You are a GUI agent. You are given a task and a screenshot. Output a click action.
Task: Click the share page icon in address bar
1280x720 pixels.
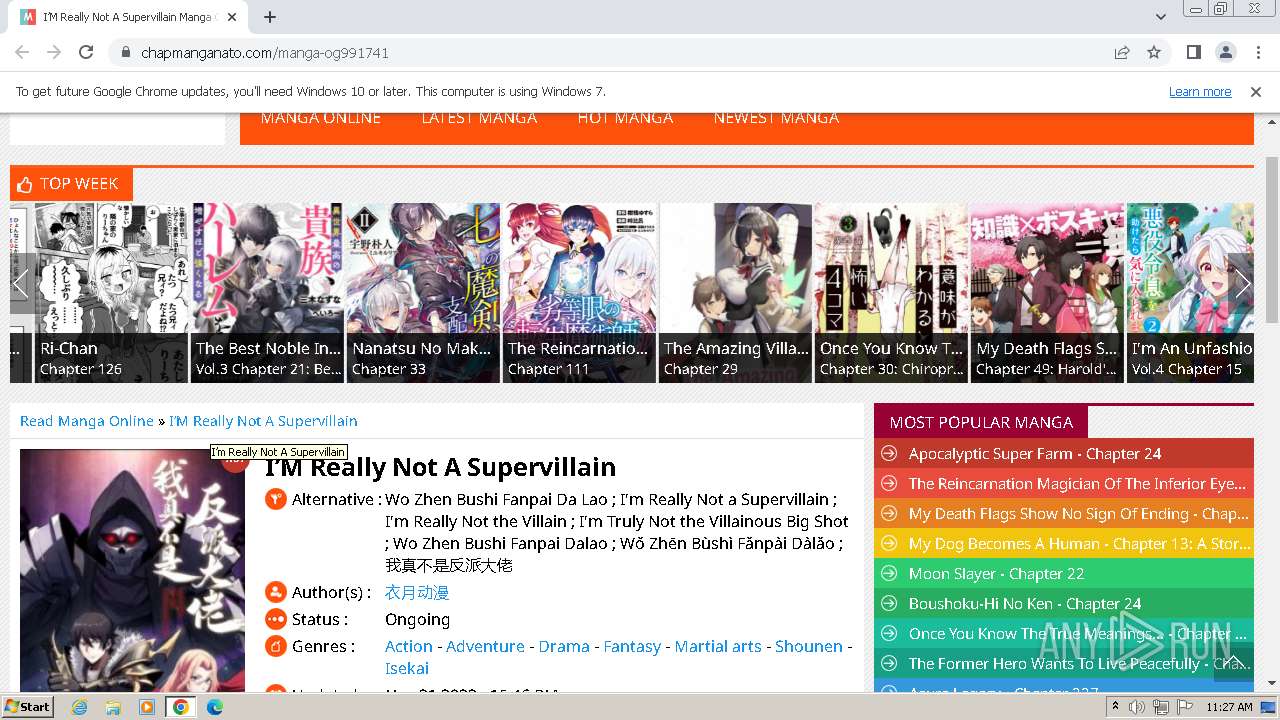(1122, 52)
